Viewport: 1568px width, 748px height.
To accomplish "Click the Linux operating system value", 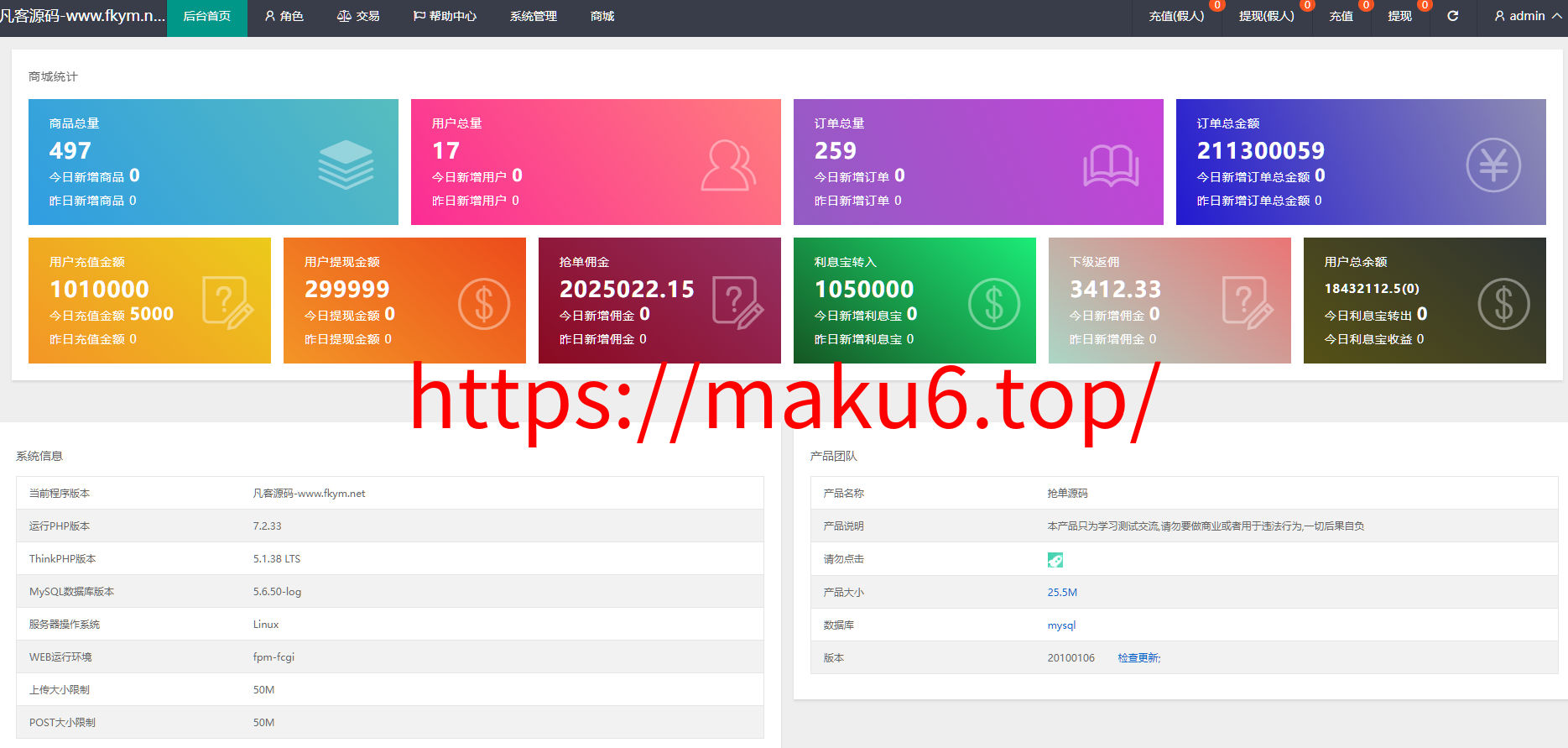I will pos(266,625).
